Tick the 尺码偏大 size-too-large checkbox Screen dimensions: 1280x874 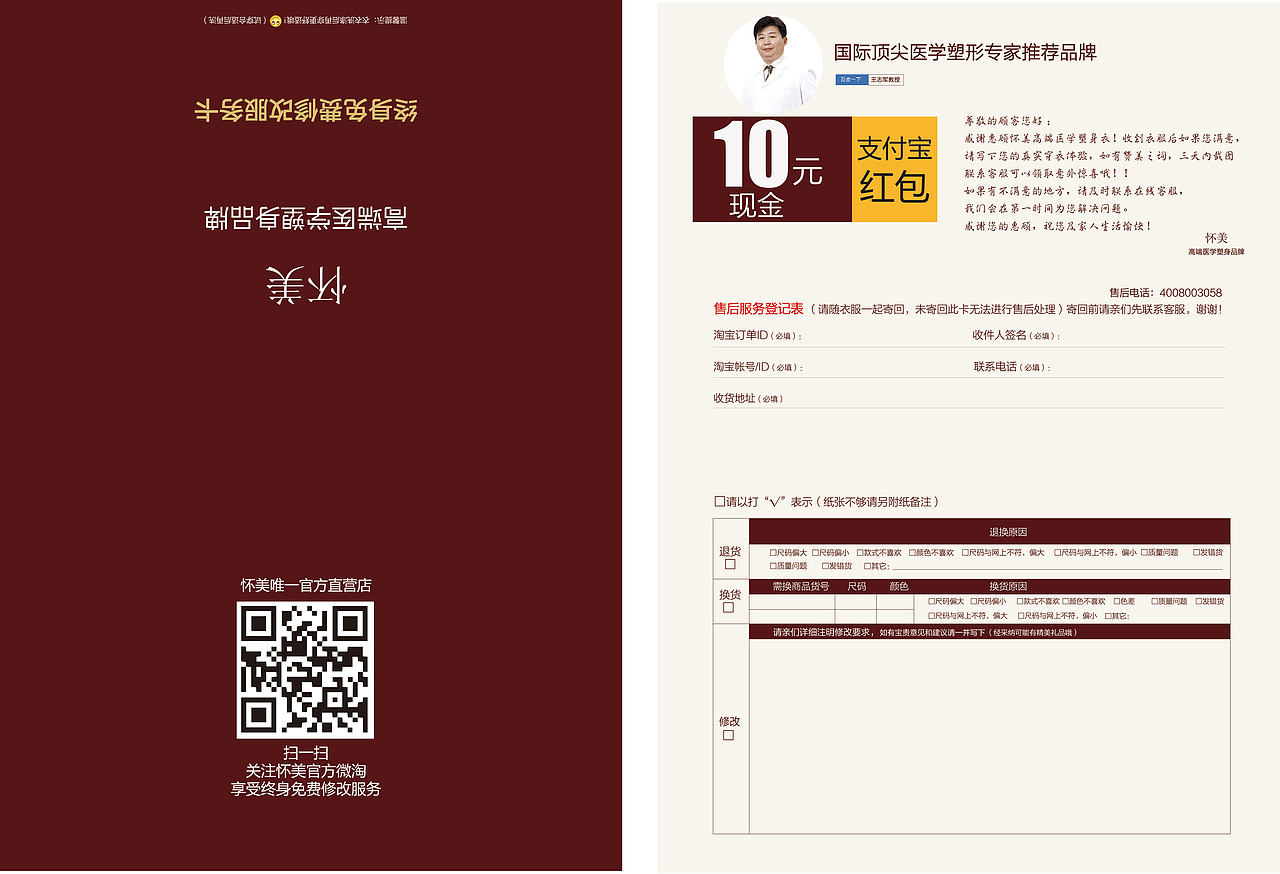click(x=774, y=551)
